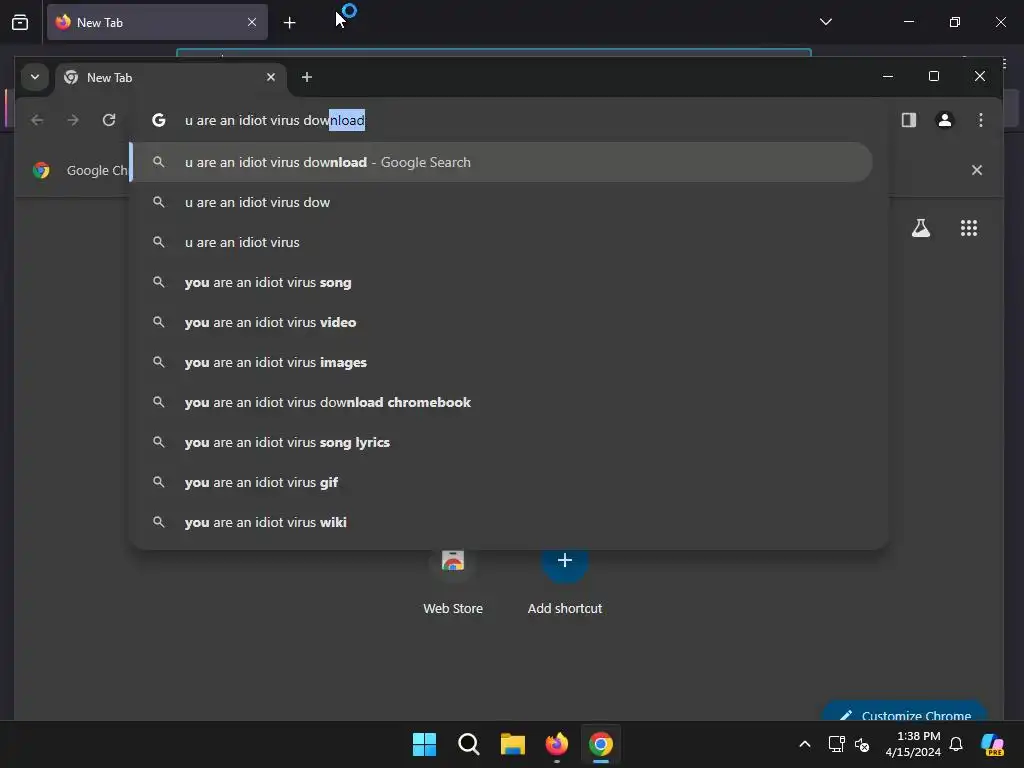Viewport: 1024px width, 768px height.
Task: Choose 'you are an idiot virus video'
Action: (502, 322)
